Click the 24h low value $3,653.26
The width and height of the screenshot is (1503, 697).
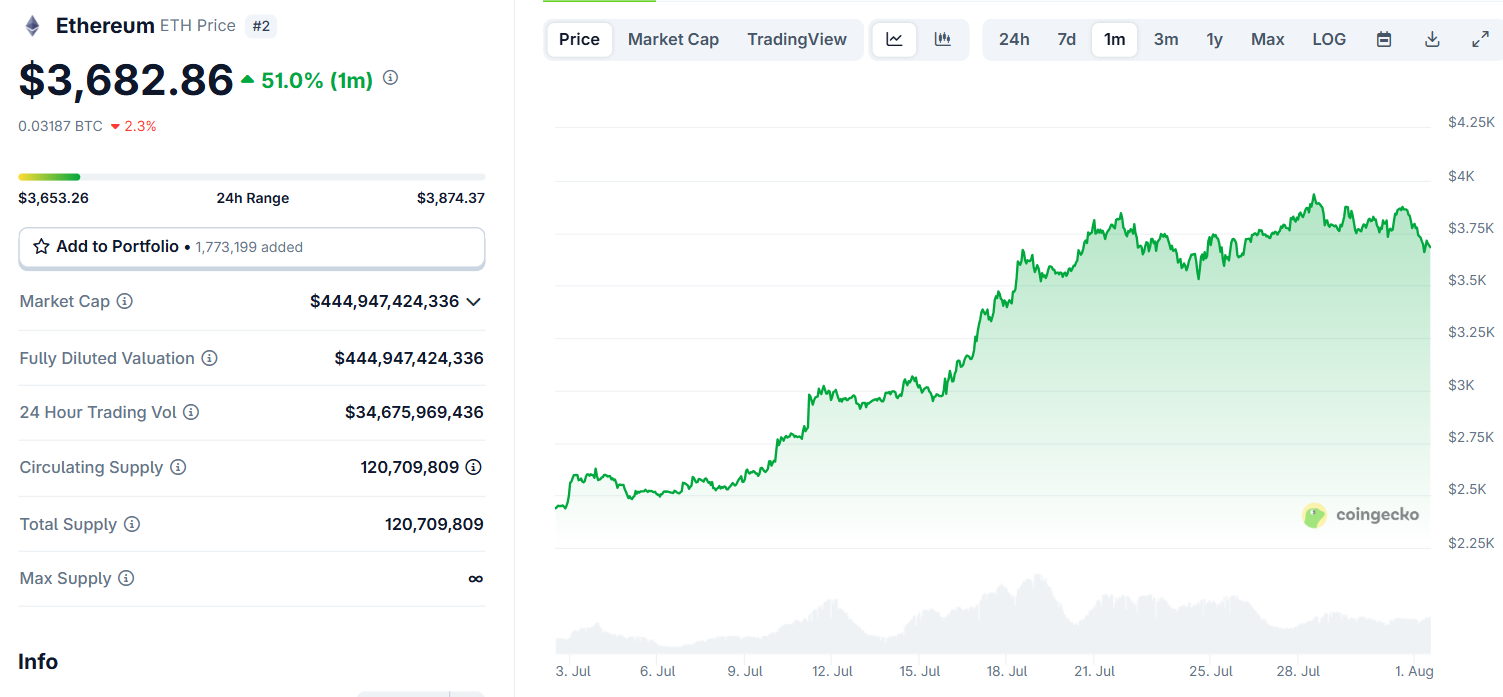[x=53, y=198]
